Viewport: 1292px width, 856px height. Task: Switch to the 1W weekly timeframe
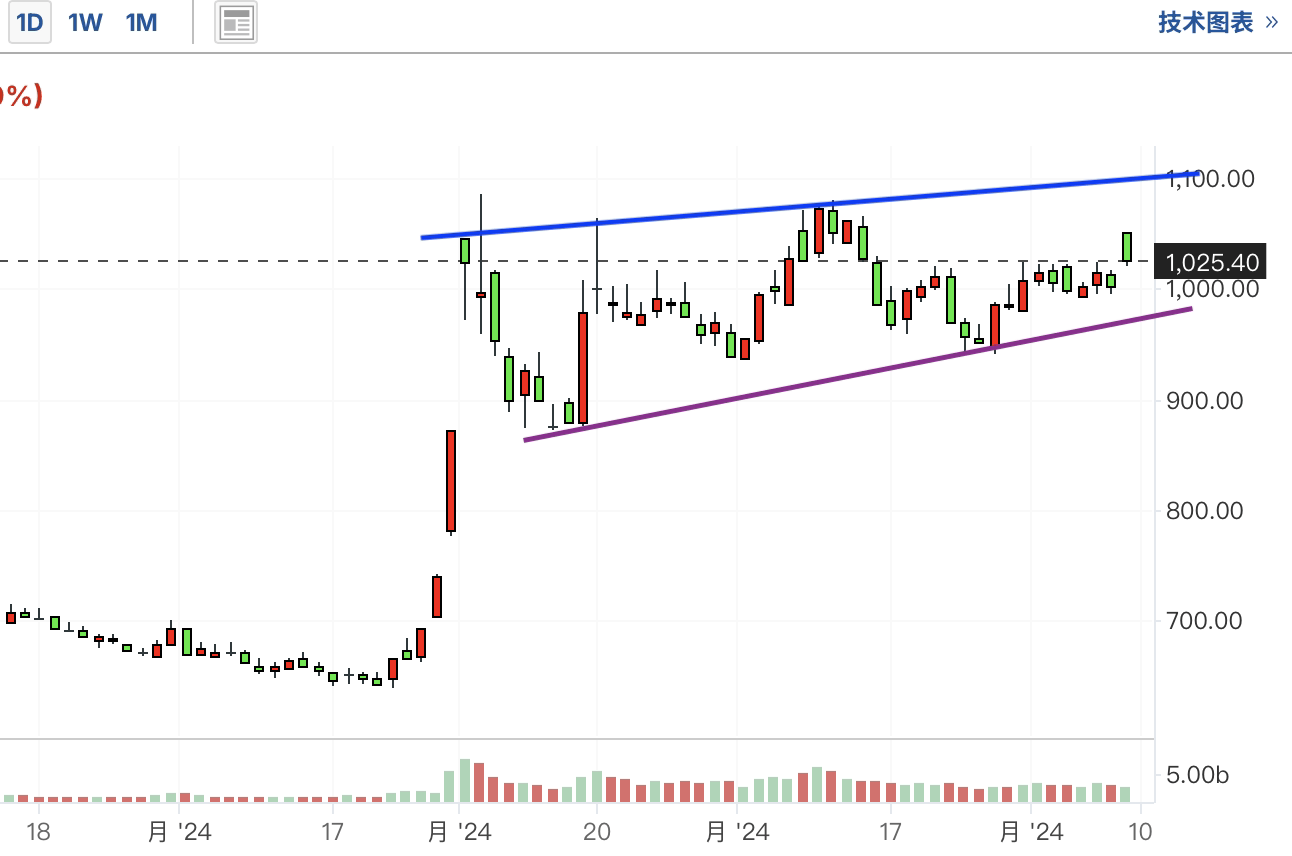click(85, 22)
